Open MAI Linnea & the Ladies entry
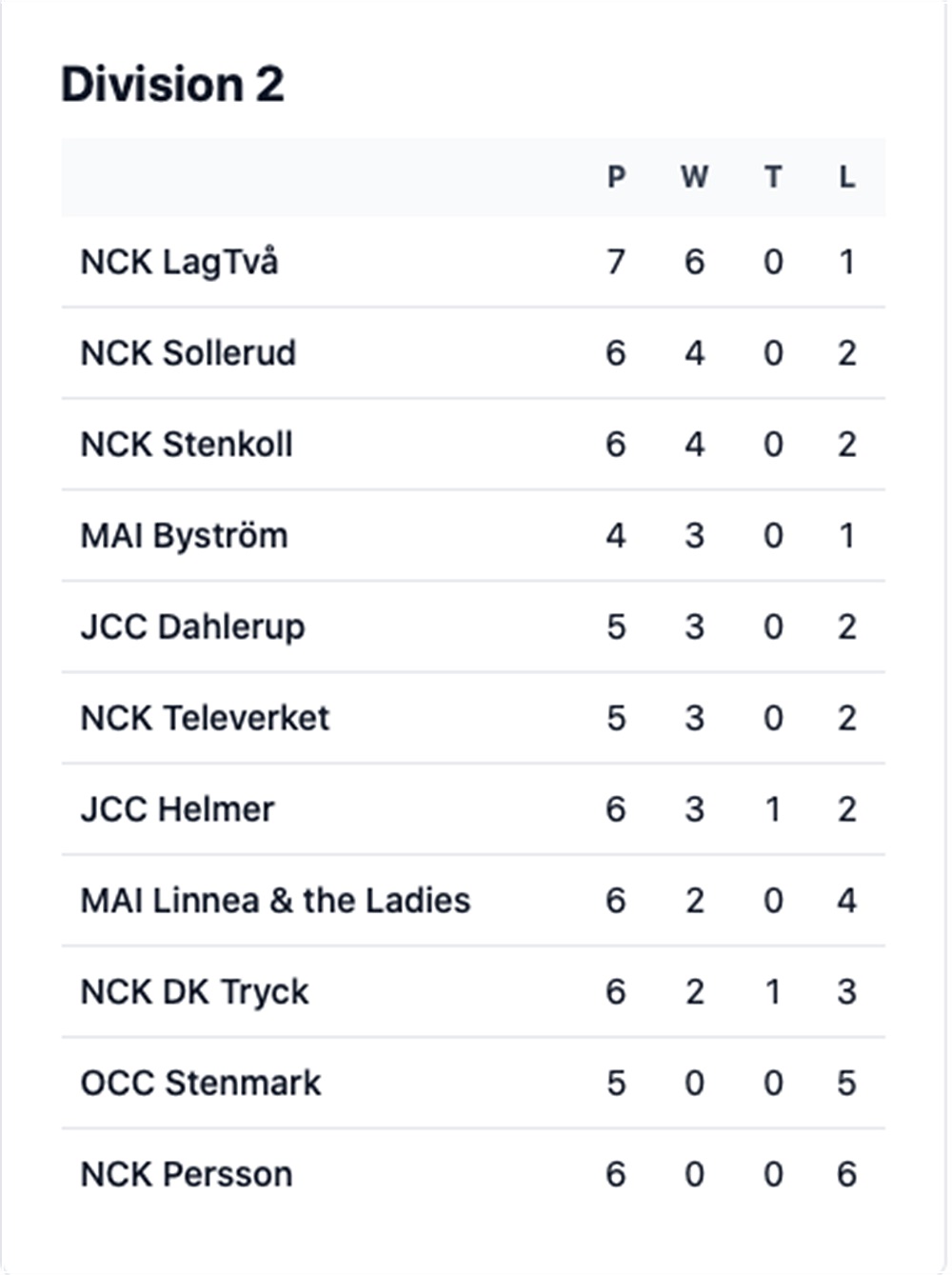 pos(275,901)
